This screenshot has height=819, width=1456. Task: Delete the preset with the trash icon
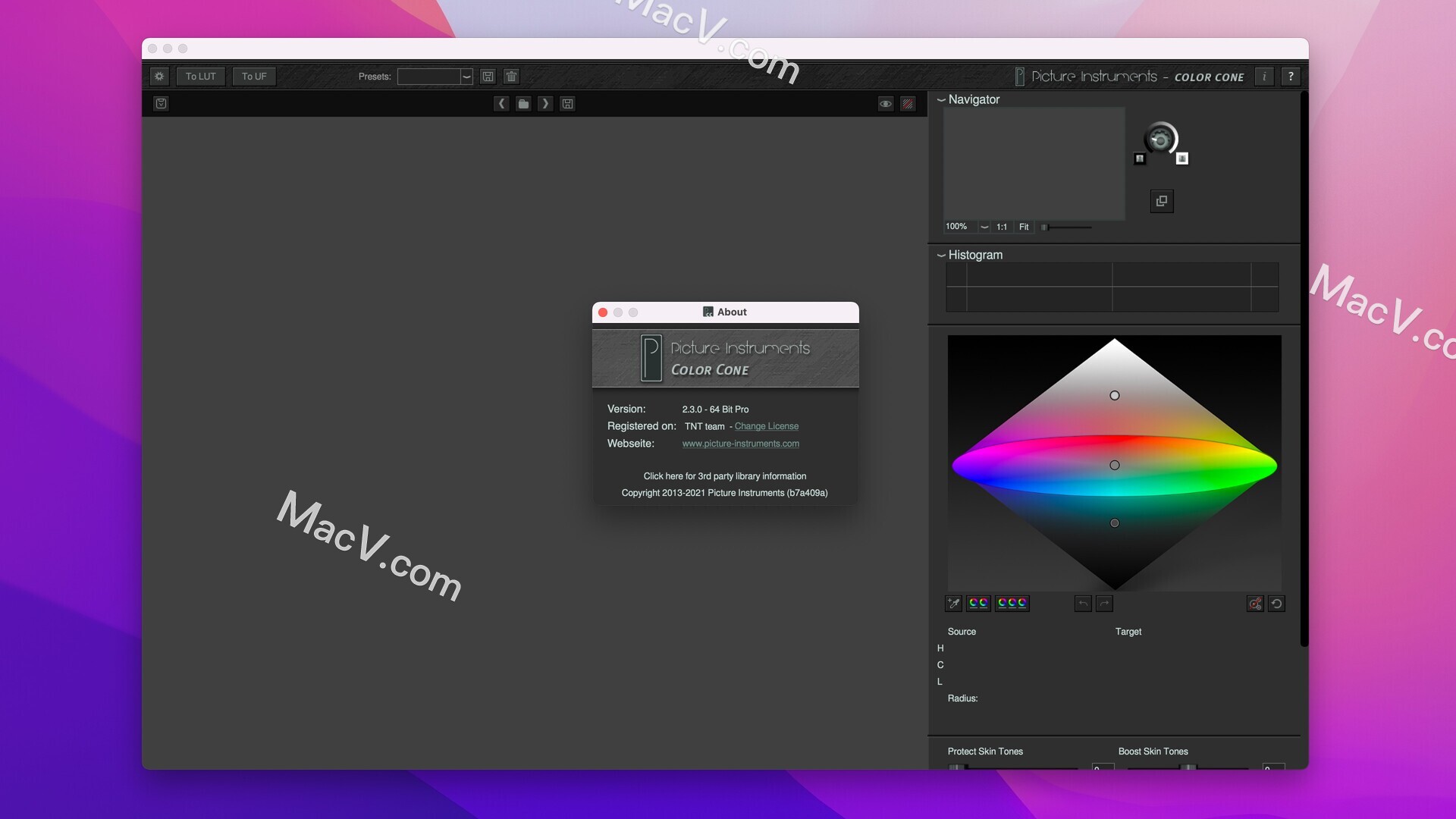[x=511, y=77]
